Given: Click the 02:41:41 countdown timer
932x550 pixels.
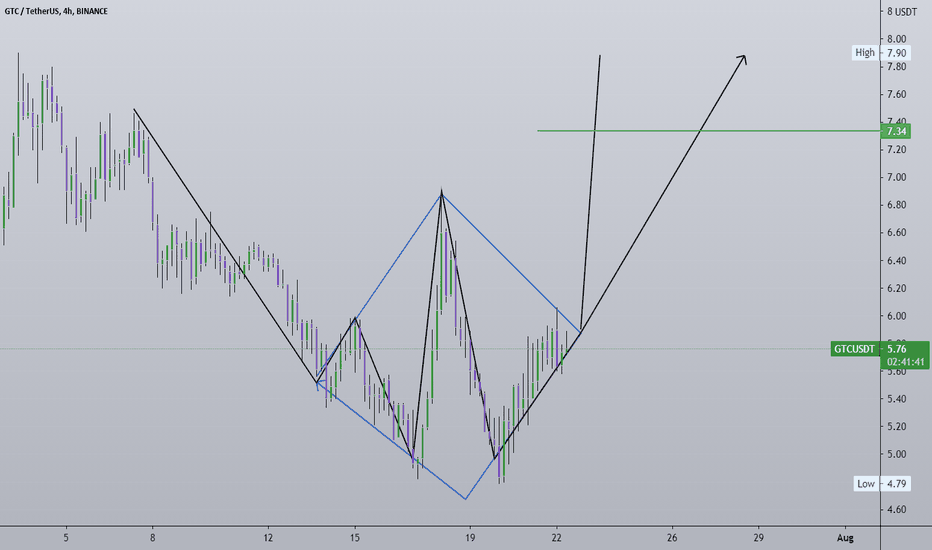Looking at the screenshot, I should pos(905,362).
